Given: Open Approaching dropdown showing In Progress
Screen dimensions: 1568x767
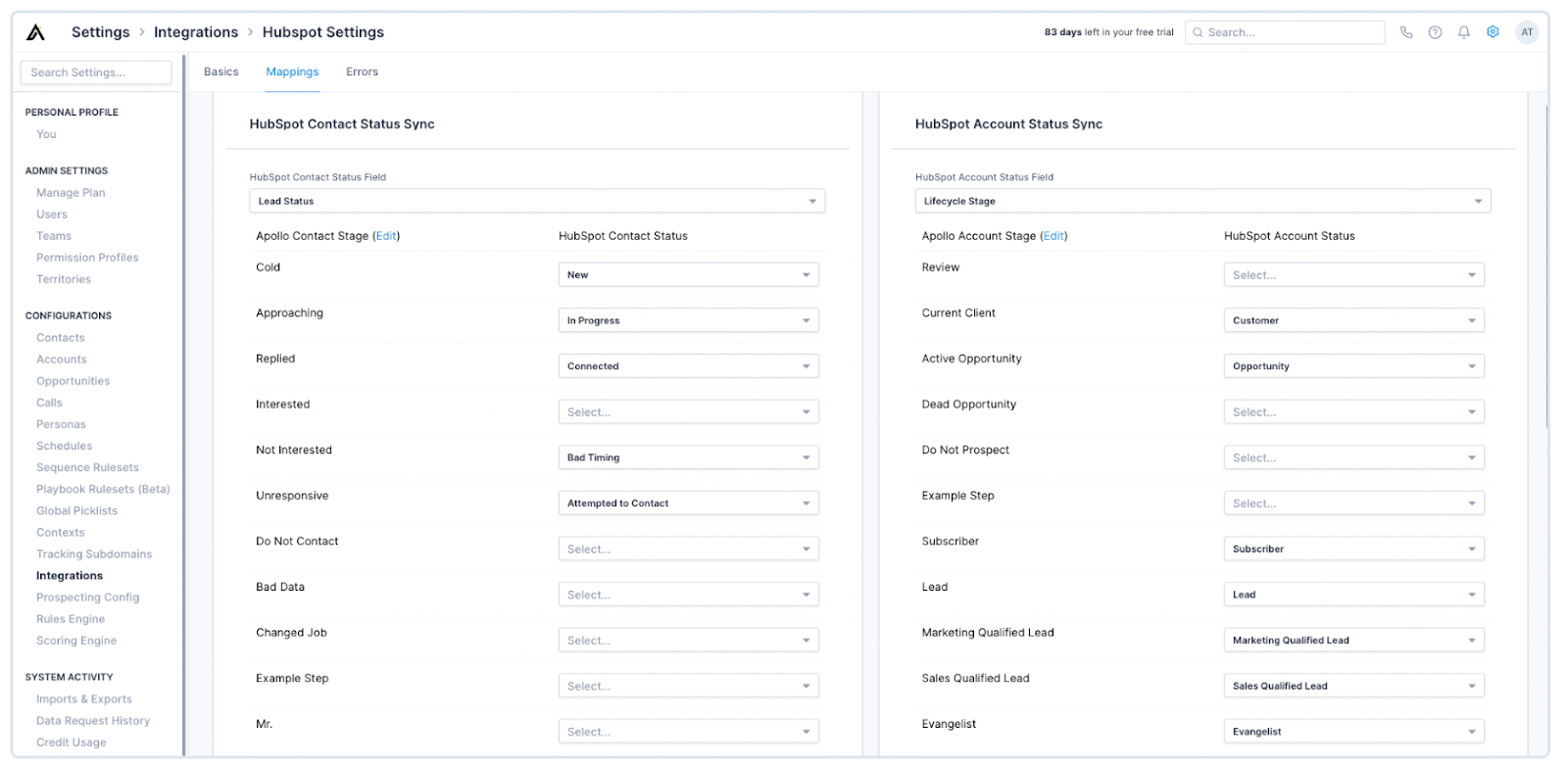Looking at the screenshot, I should click(688, 320).
